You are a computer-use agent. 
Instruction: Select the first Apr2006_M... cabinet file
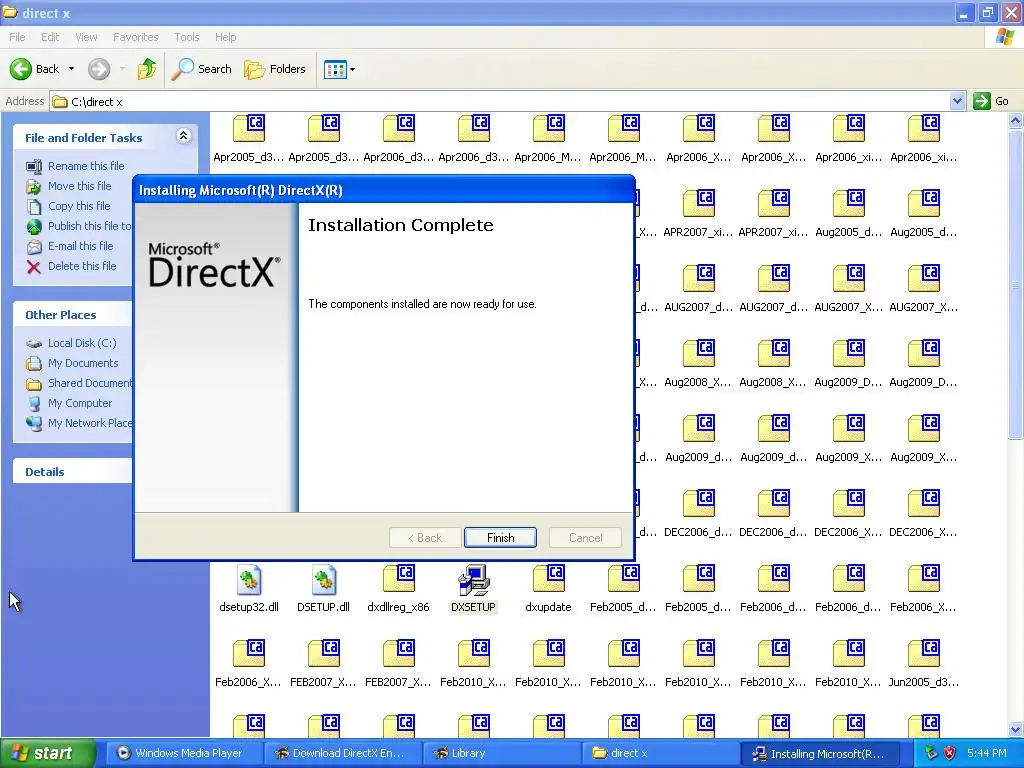click(549, 128)
